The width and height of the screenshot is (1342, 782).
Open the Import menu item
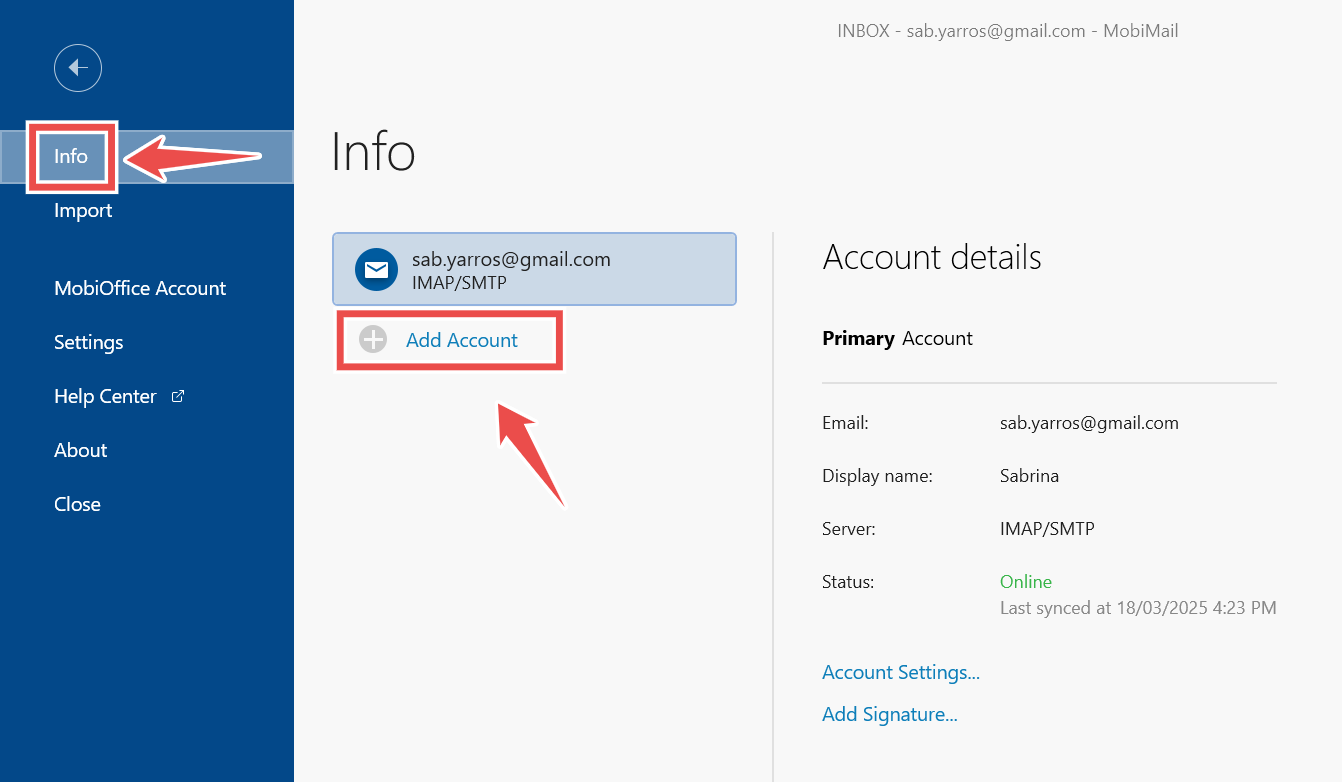click(83, 210)
